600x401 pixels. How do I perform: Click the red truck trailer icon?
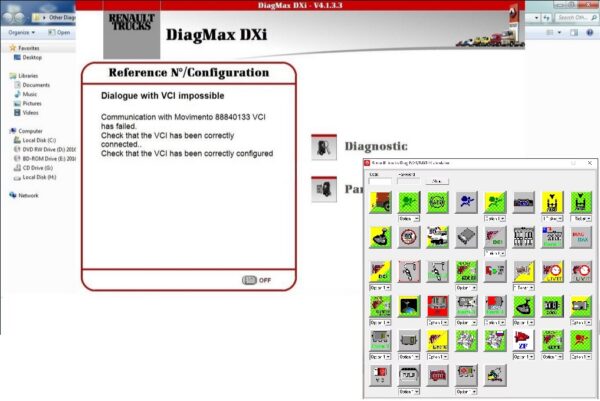380,202
